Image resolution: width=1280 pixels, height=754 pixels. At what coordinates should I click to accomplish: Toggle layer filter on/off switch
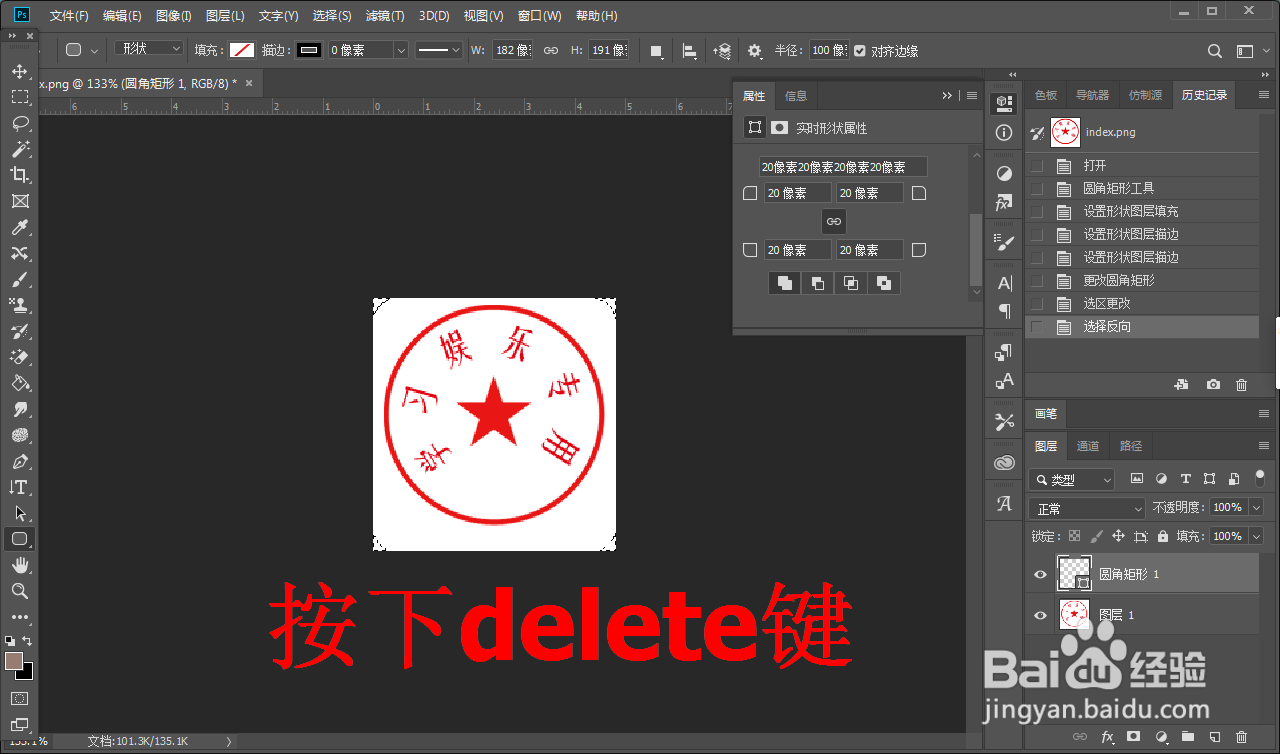(1259, 478)
